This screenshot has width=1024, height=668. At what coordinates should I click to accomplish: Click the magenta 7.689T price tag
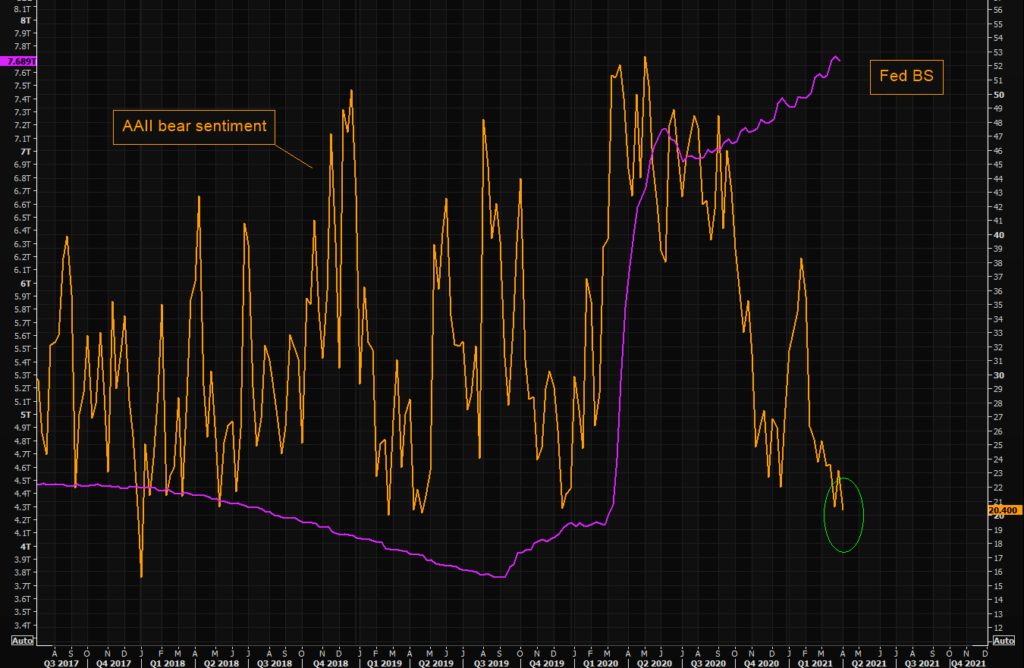point(17,61)
